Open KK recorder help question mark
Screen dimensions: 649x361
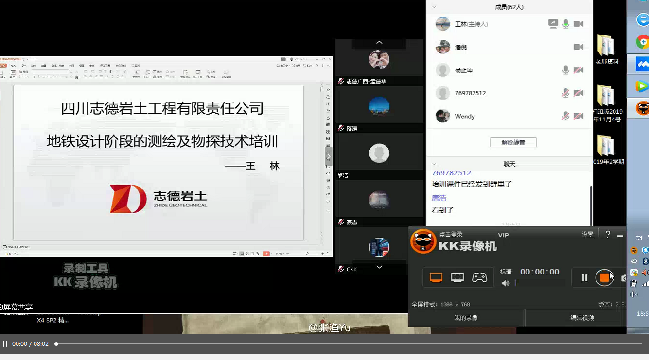point(608,235)
